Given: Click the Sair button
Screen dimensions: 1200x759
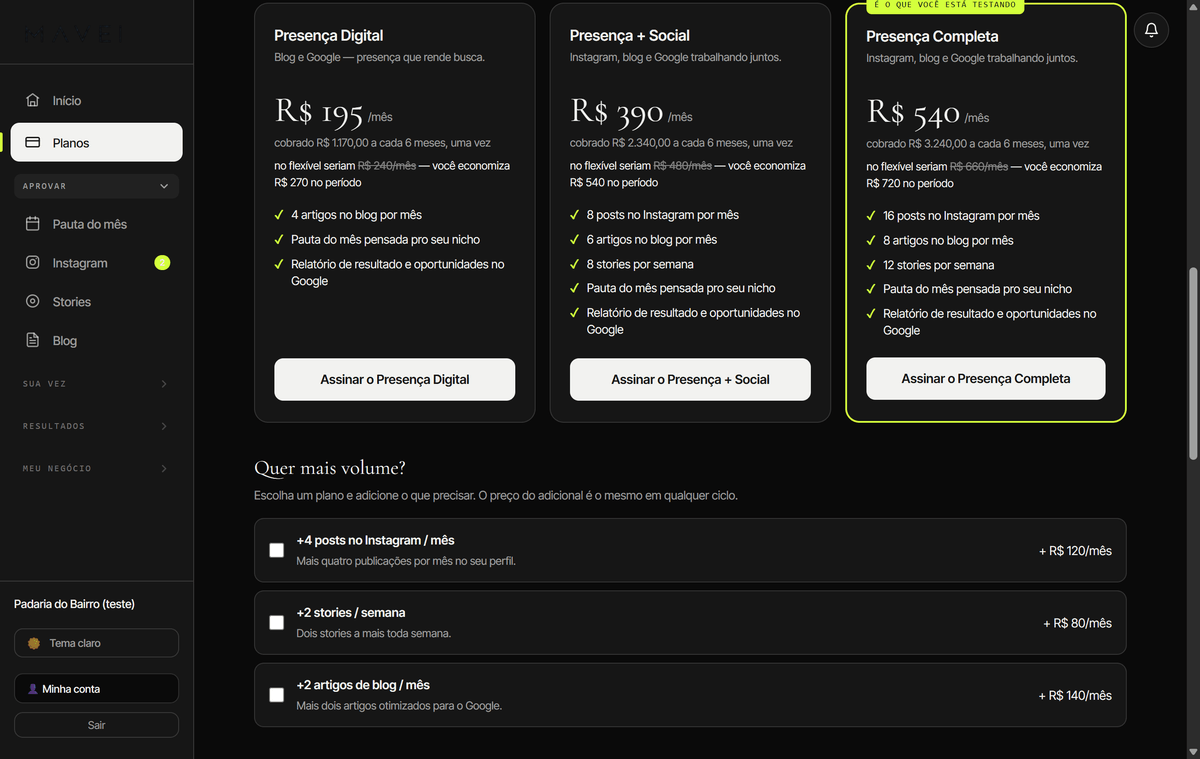Looking at the screenshot, I should click(x=96, y=725).
